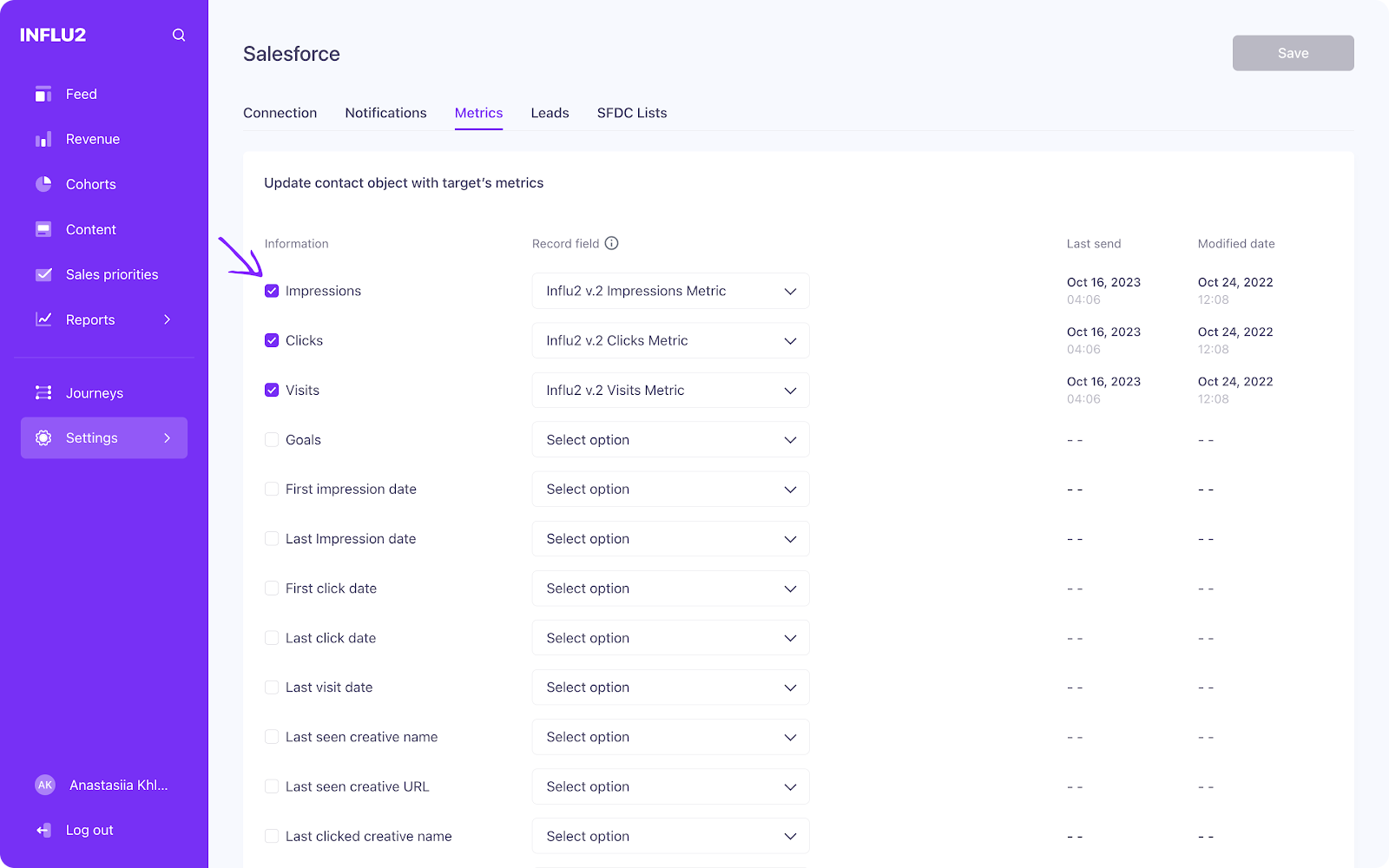Click the INFLU2 logo
The height and width of the screenshot is (868, 1389).
[x=53, y=35]
